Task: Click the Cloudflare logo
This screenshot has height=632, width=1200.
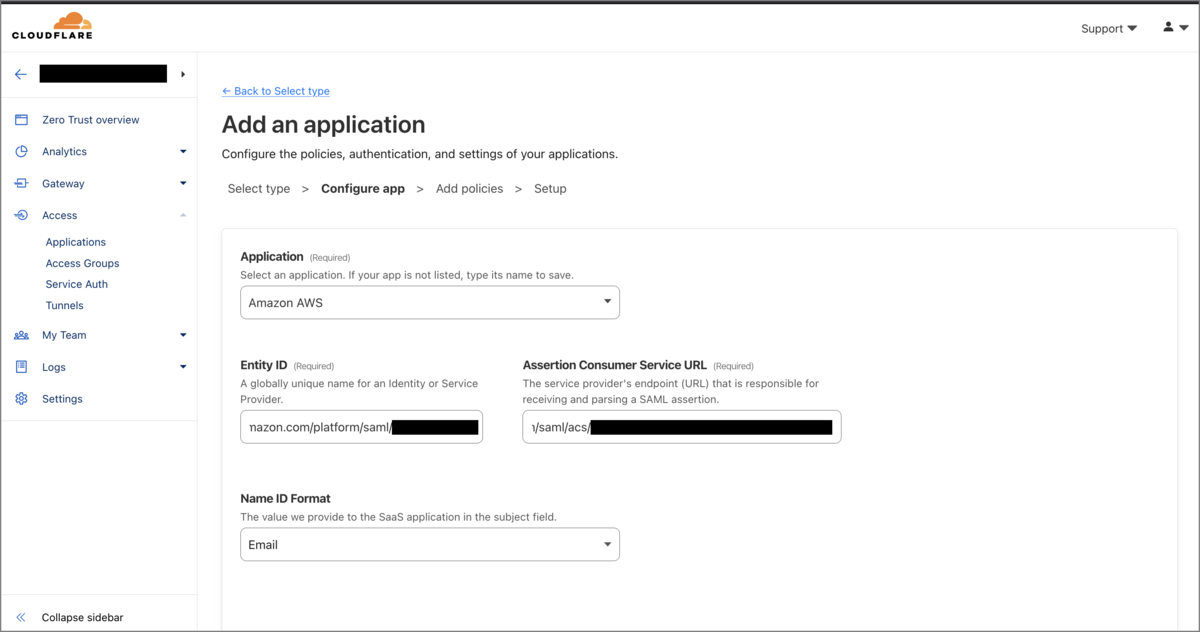Action: (52, 26)
